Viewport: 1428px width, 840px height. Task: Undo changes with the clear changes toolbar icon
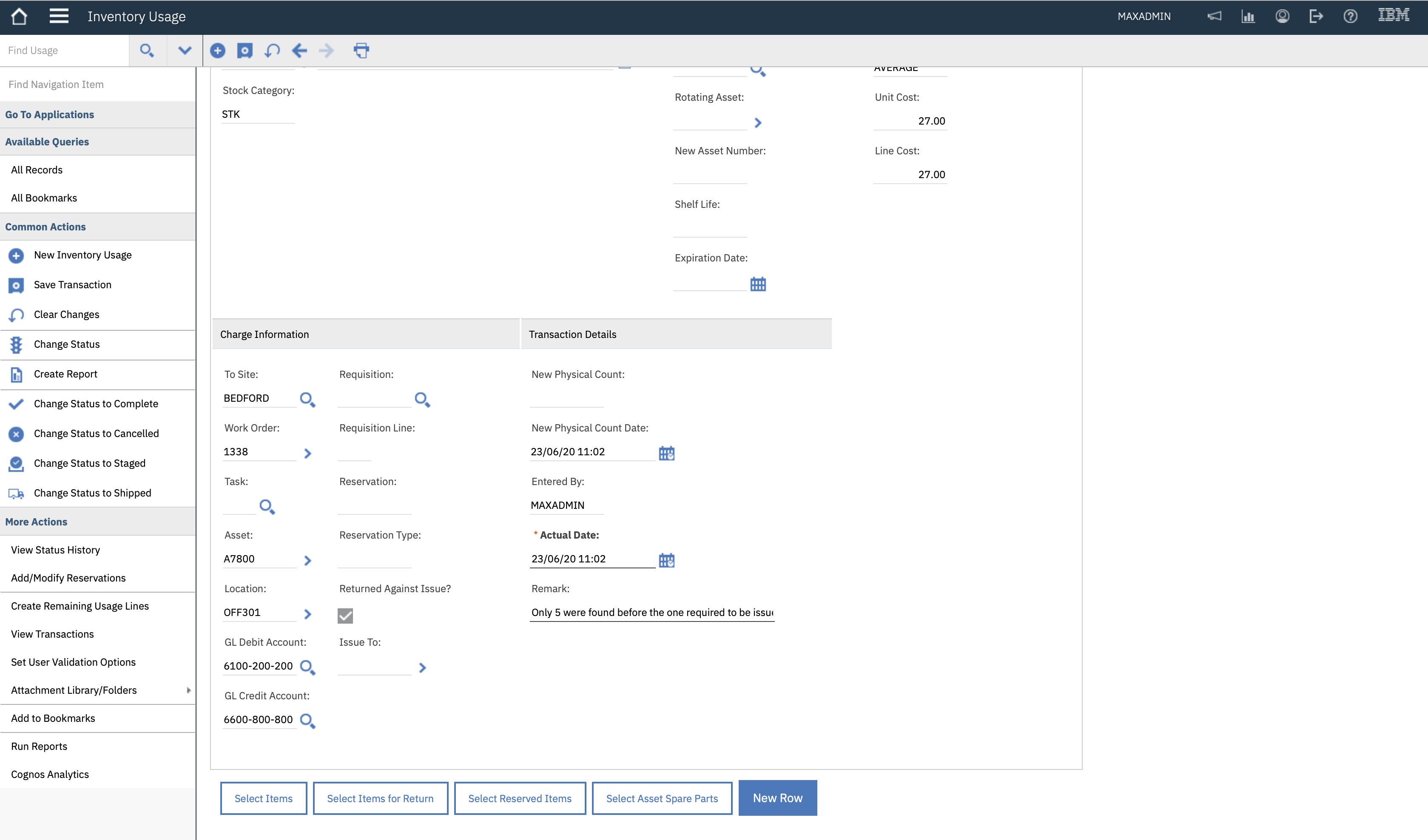click(x=272, y=51)
